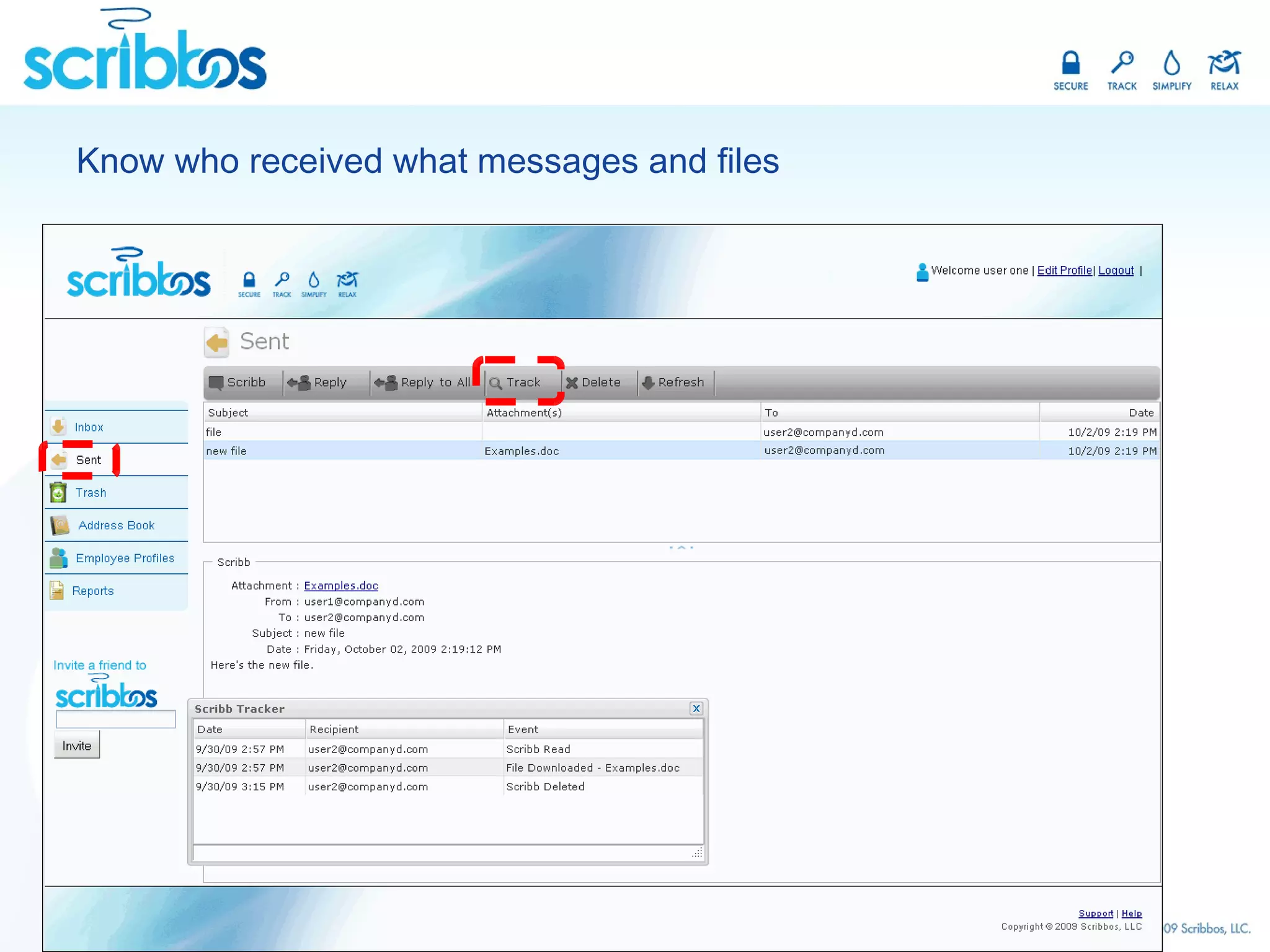Click the Inbox down-arrow icon
The height and width of the screenshot is (952, 1270).
(x=58, y=426)
